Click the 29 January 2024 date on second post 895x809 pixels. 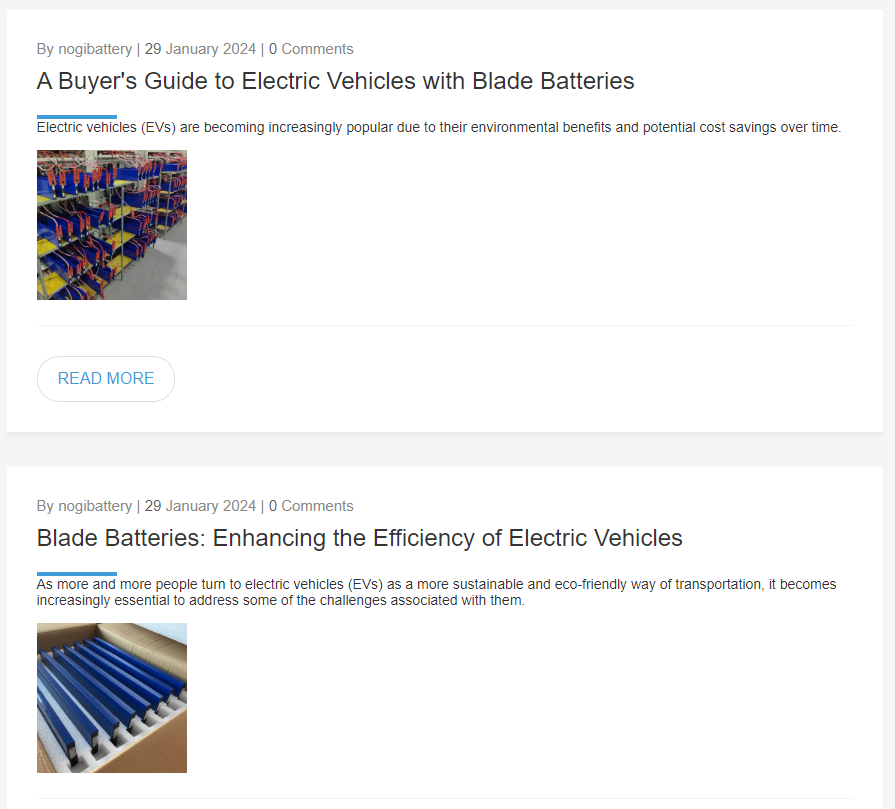coord(200,506)
